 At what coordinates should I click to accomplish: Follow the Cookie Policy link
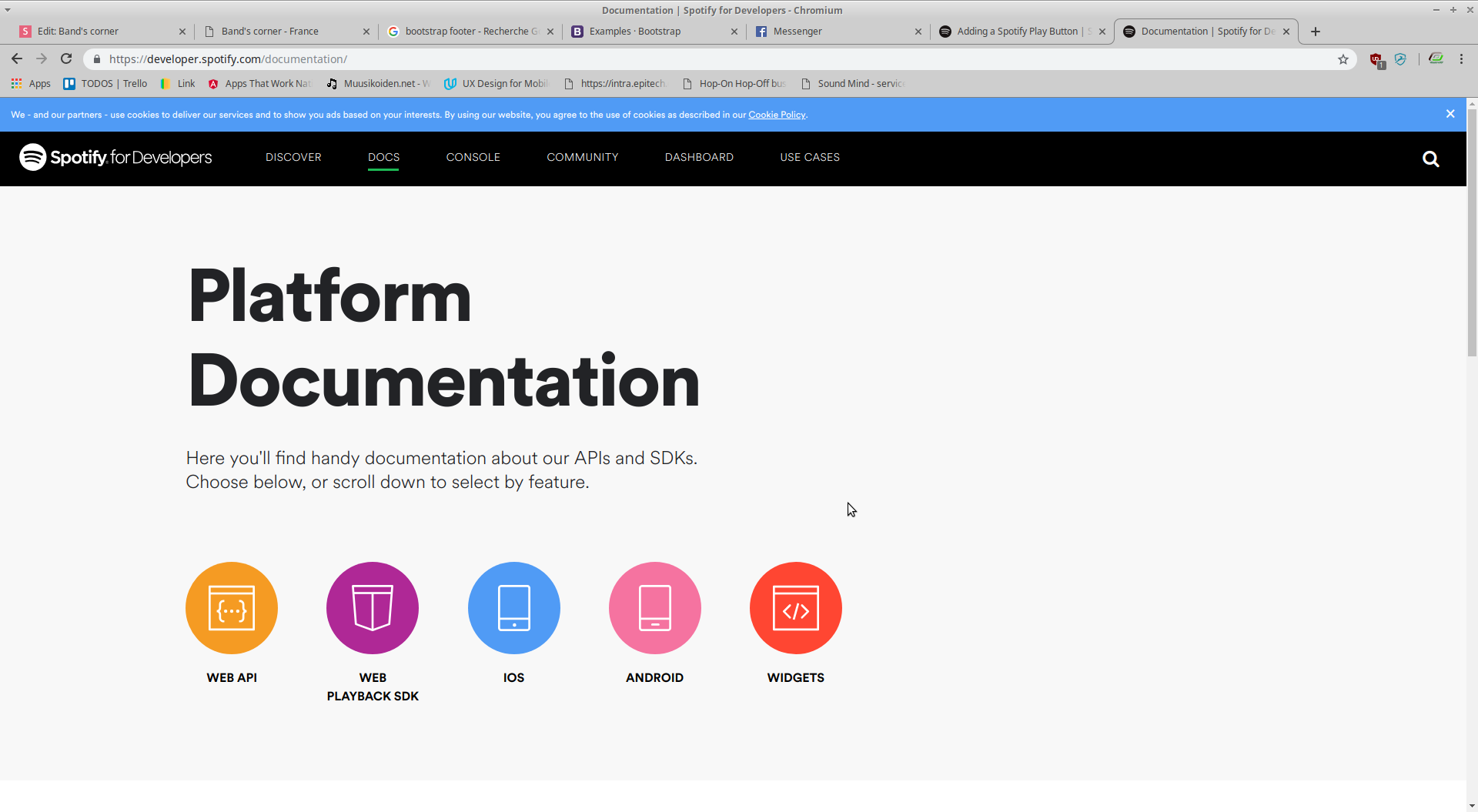(777, 115)
